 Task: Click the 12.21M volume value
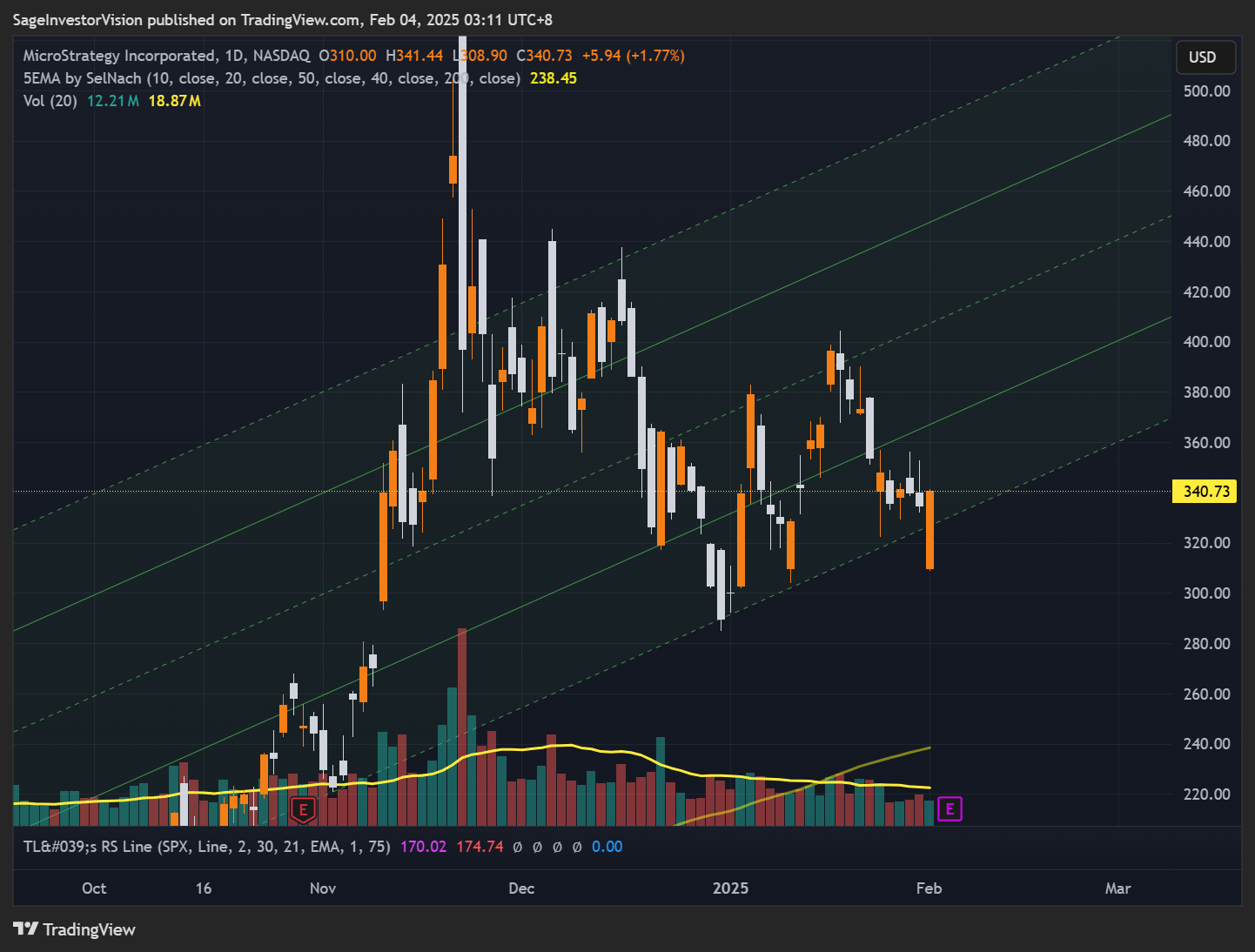pos(113,101)
